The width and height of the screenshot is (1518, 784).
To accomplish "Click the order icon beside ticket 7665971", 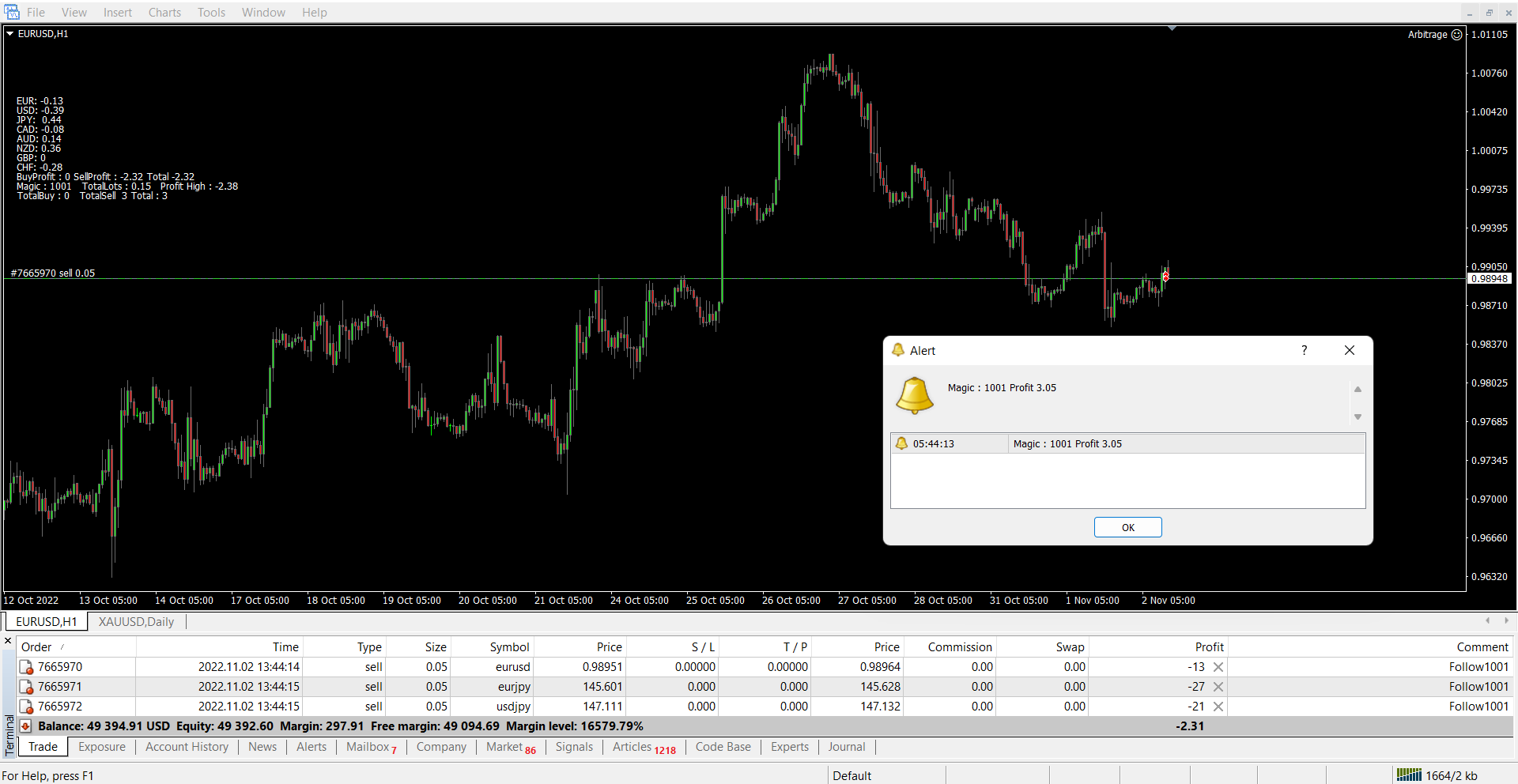I will [27, 687].
